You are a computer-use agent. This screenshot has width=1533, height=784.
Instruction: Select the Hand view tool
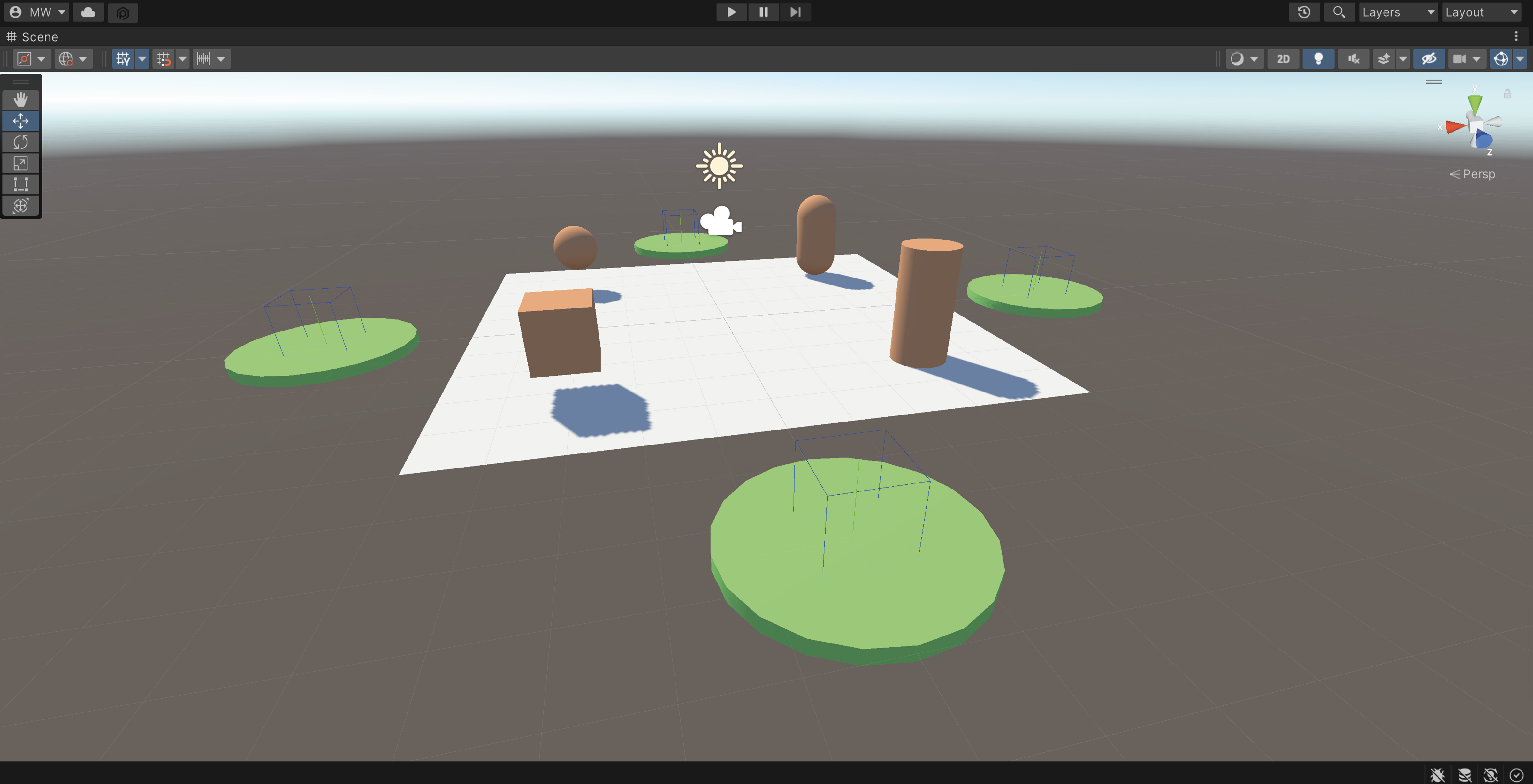coord(21,99)
